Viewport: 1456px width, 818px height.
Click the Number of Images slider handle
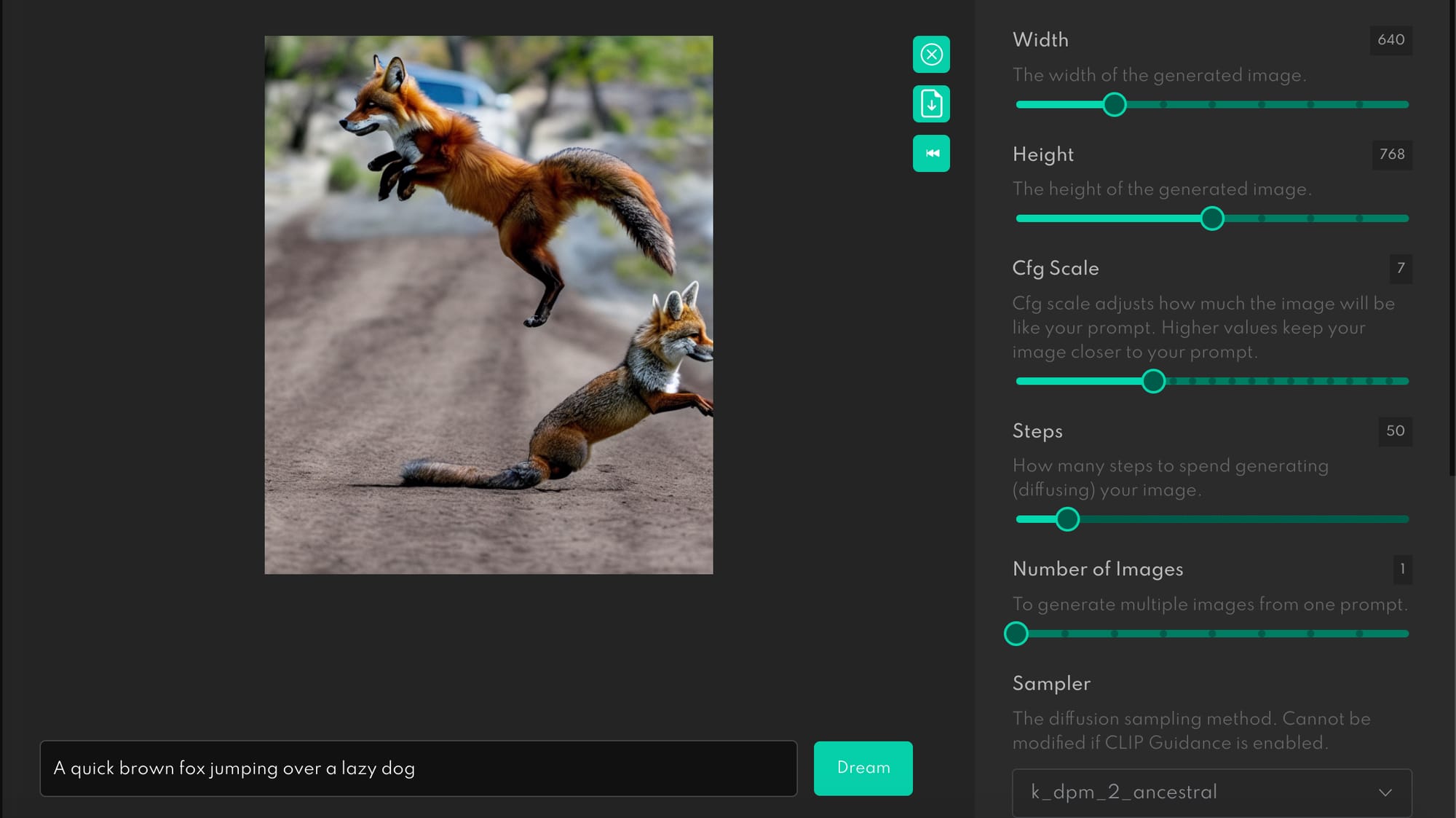(x=1016, y=634)
